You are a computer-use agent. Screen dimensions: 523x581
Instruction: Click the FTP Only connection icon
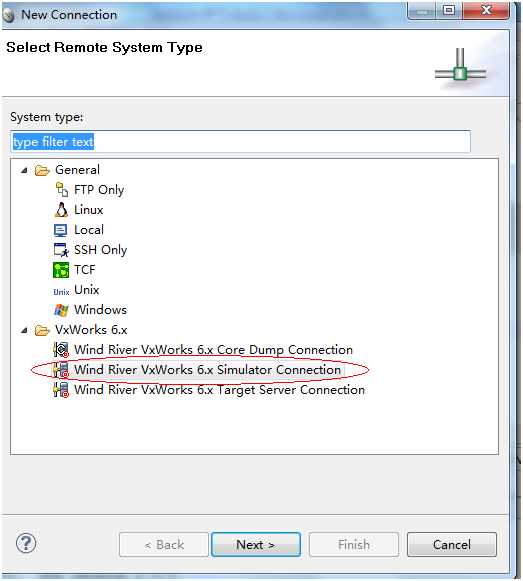(62, 190)
